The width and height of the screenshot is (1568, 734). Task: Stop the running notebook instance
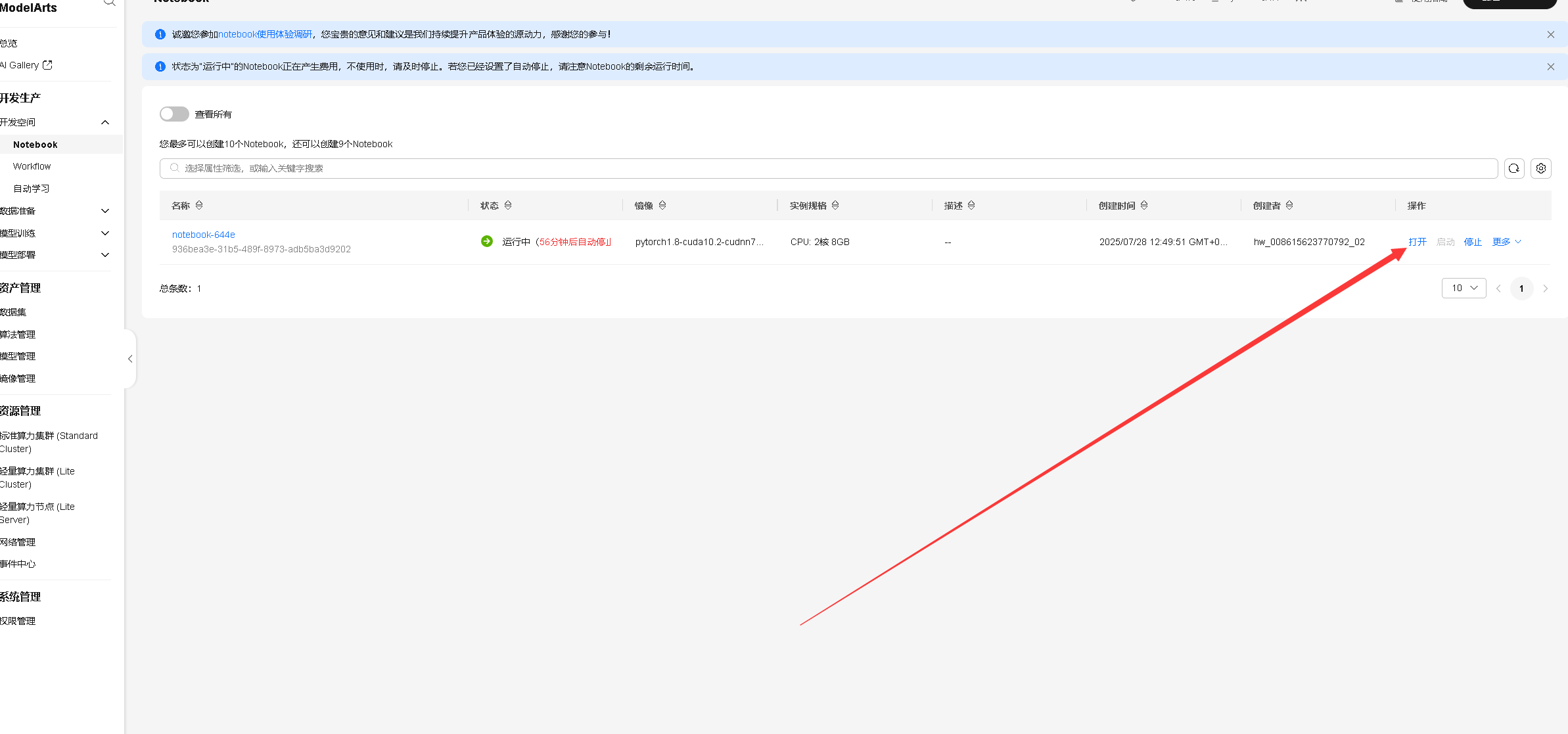tap(1473, 242)
